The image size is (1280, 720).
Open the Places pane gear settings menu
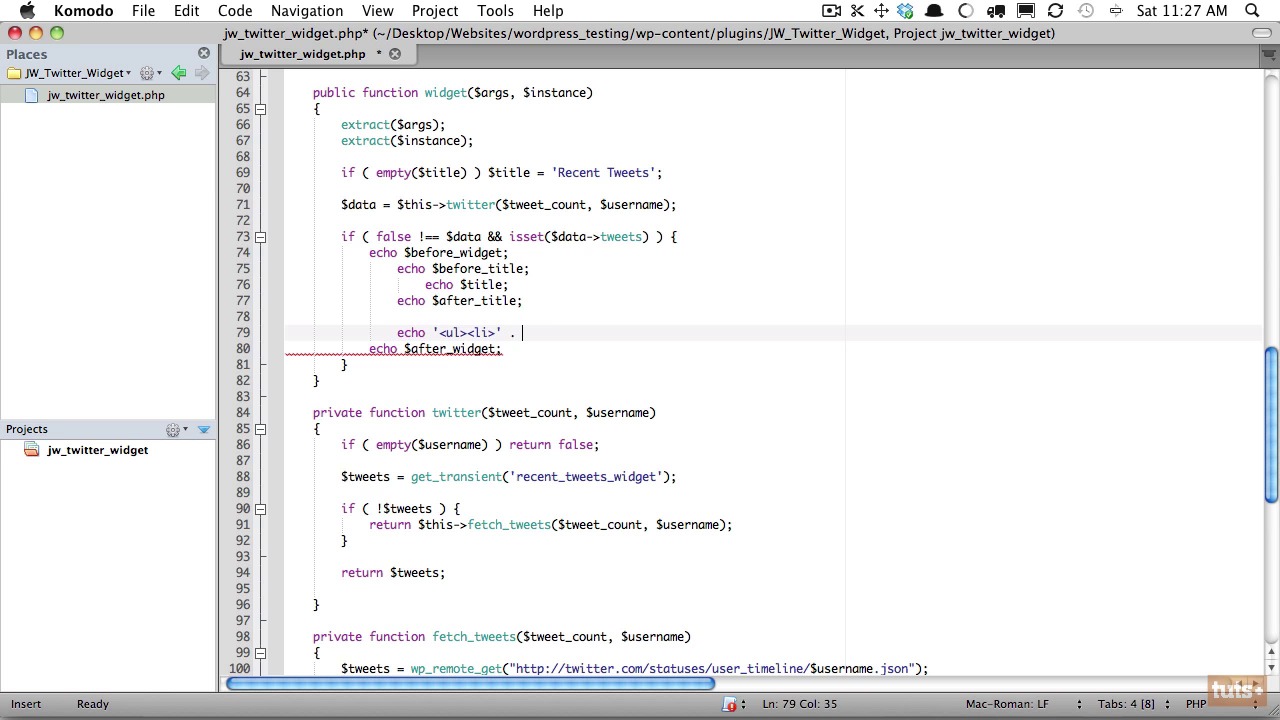point(150,73)
